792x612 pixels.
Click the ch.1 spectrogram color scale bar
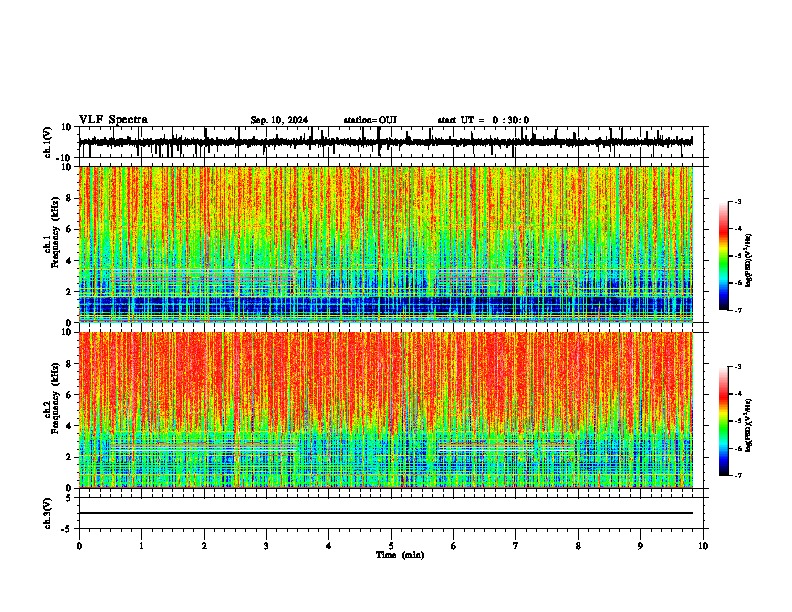click(x=724, y=256)
